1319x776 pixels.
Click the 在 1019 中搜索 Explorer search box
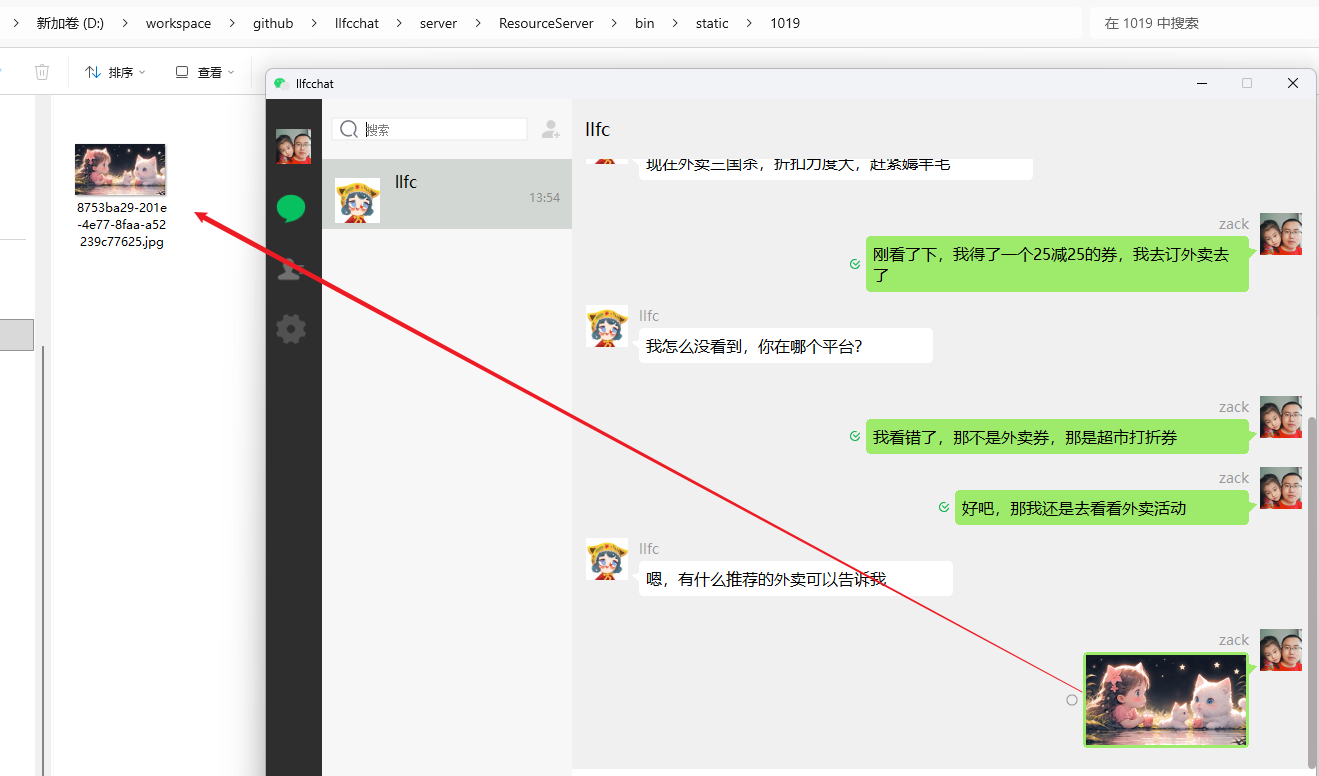pos(1200,23)
